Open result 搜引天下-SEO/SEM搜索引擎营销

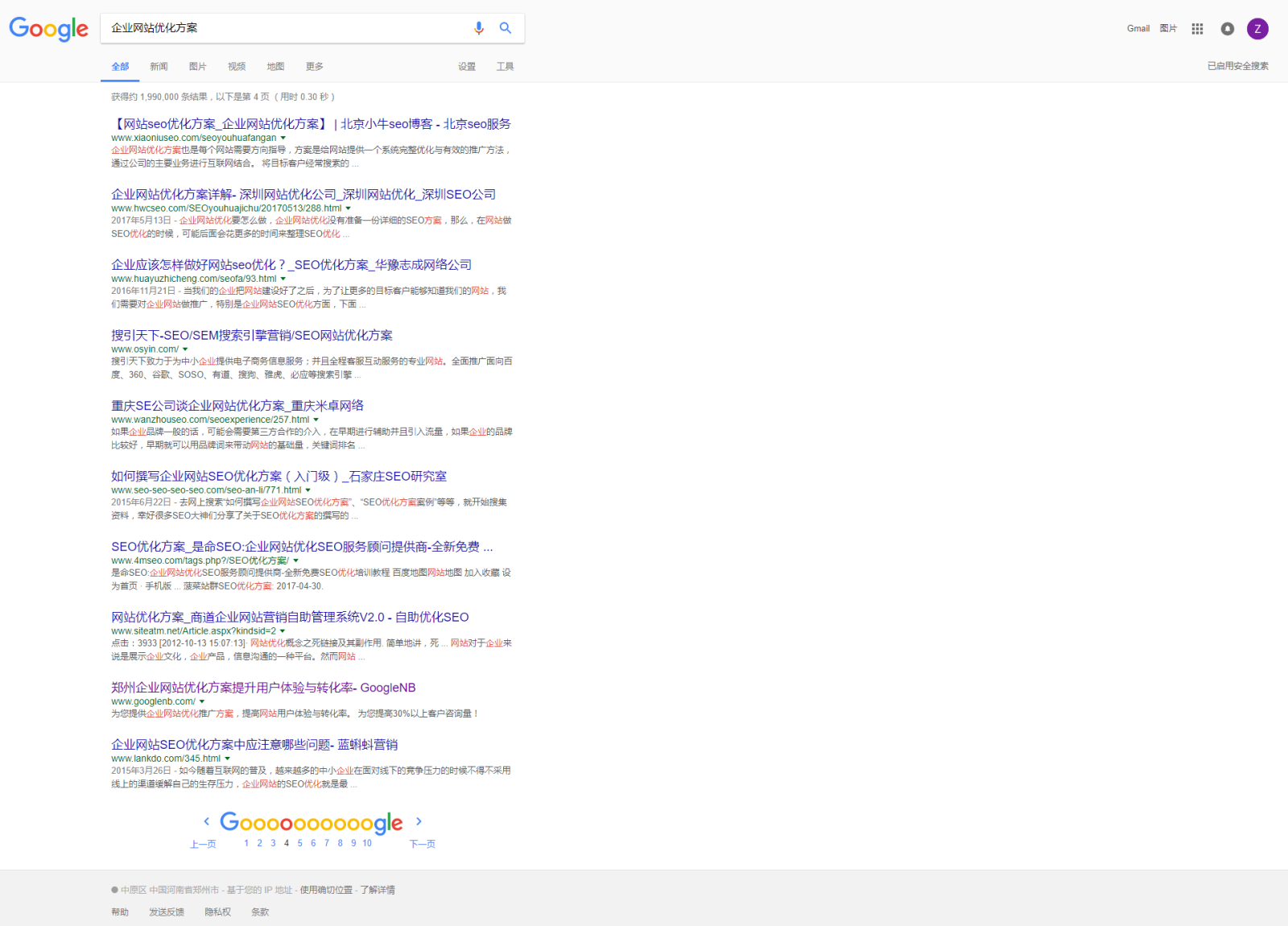click(252, 336)
